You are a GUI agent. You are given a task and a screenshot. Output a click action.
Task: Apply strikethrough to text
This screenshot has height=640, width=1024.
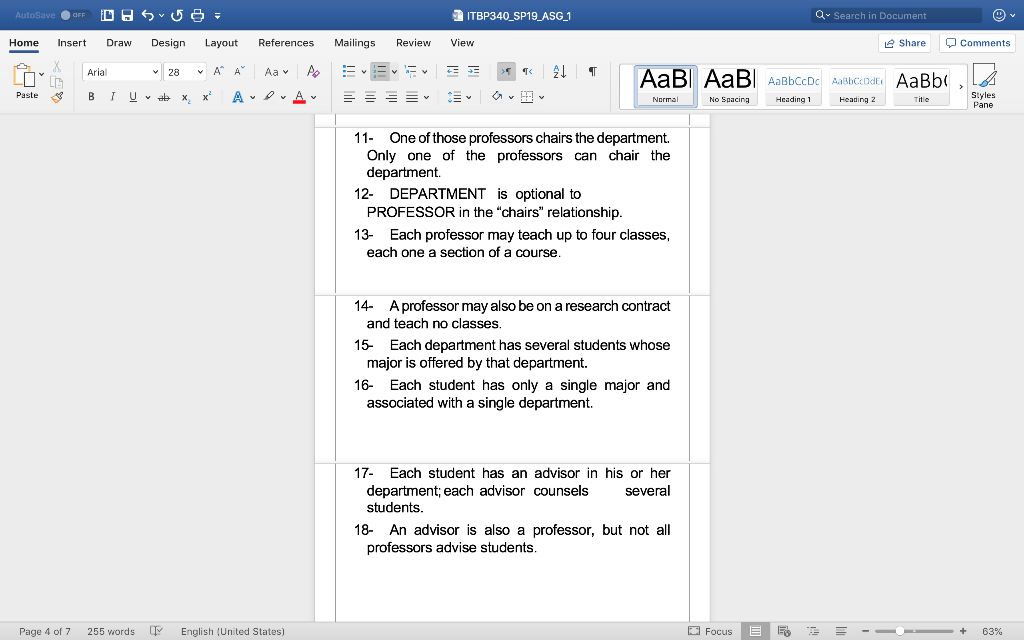(x=164, y=96)
